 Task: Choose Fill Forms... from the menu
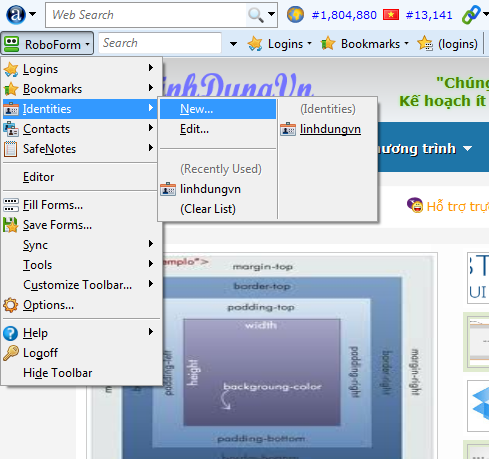click(80, 205)
